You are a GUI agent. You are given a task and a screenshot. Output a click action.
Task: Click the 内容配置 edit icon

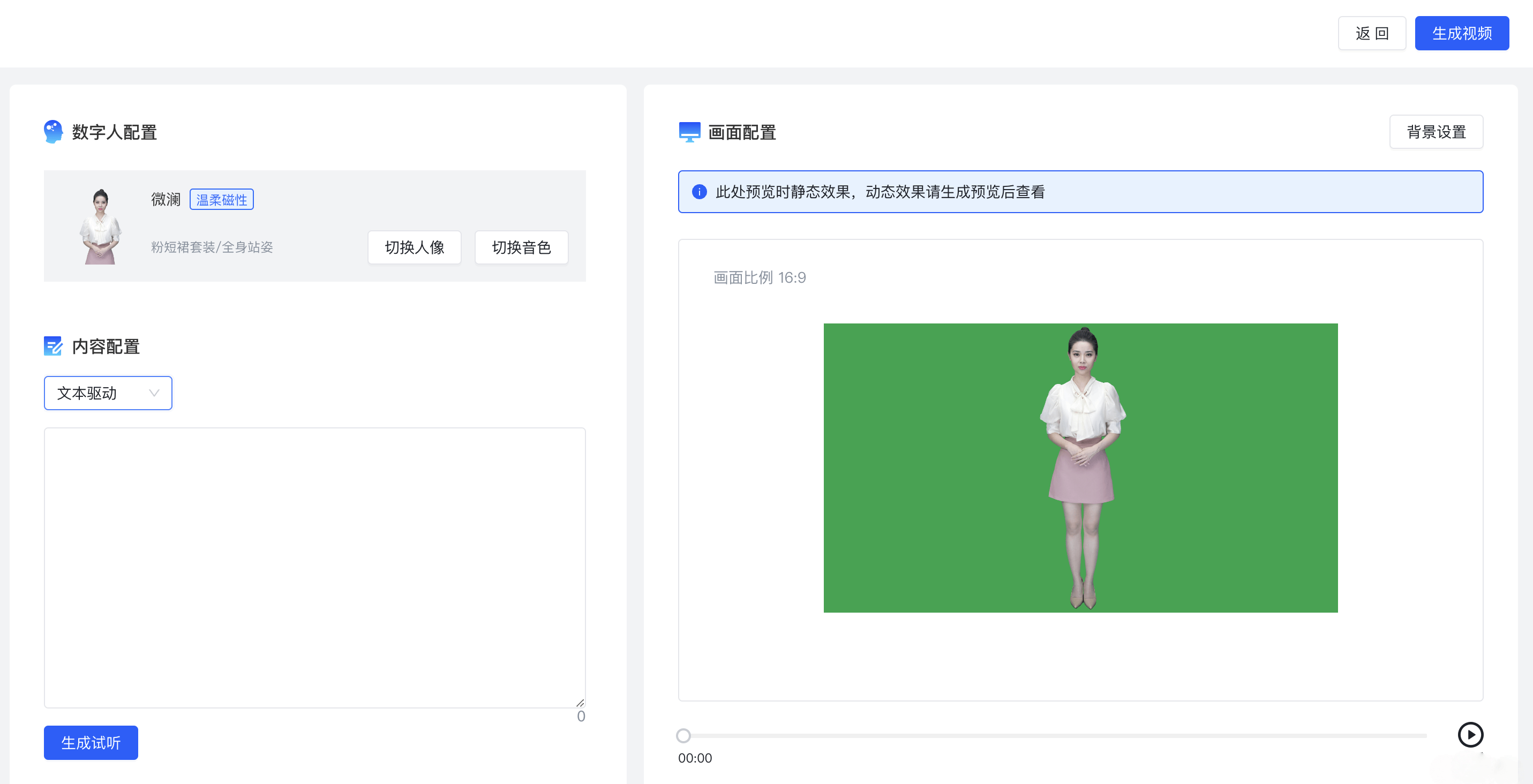pos(53,346)
